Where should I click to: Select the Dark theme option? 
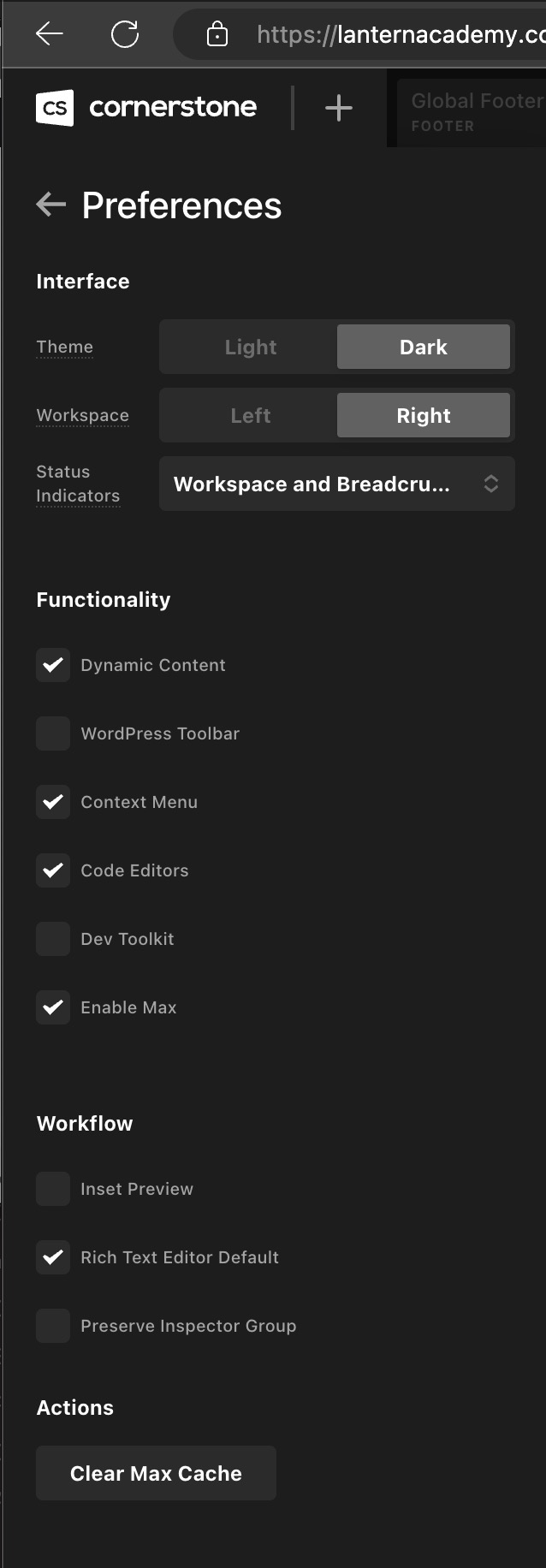pos(424,347)
